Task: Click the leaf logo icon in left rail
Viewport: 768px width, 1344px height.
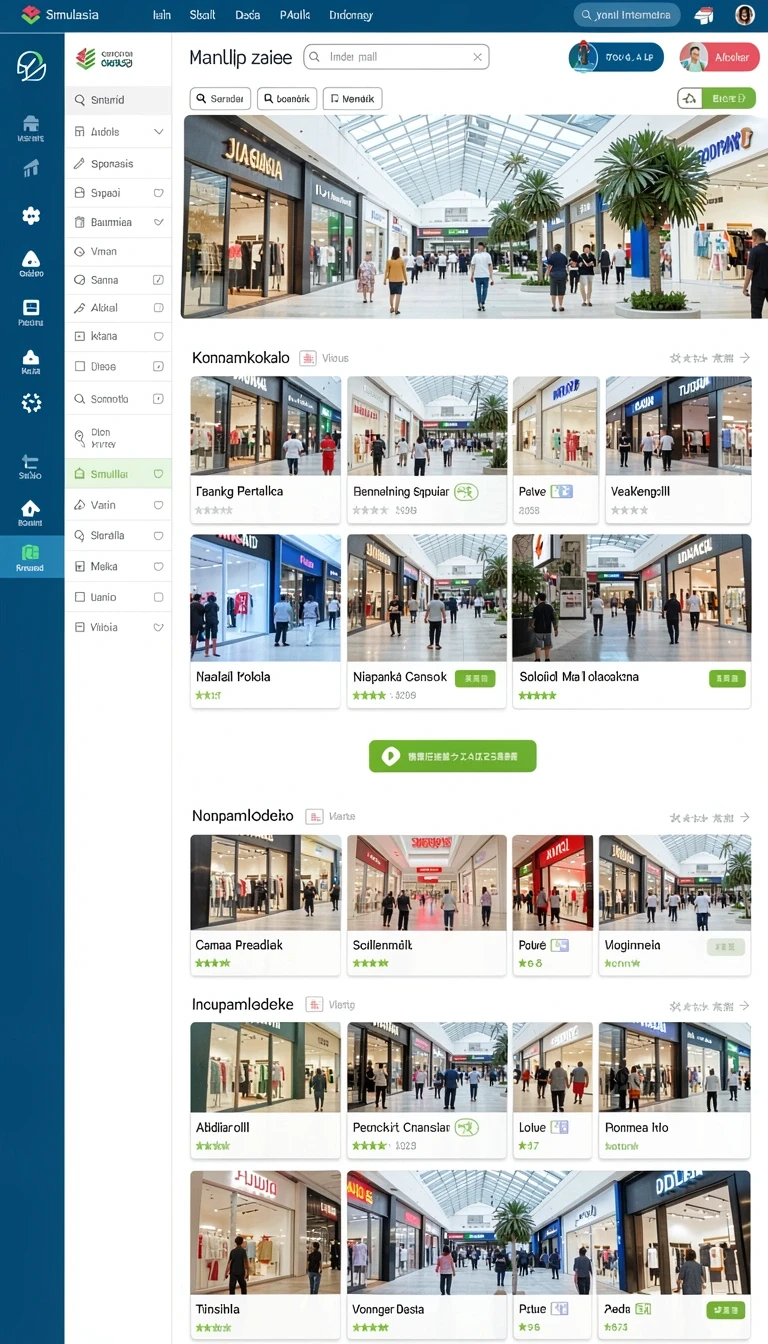Action: point(31,66)
